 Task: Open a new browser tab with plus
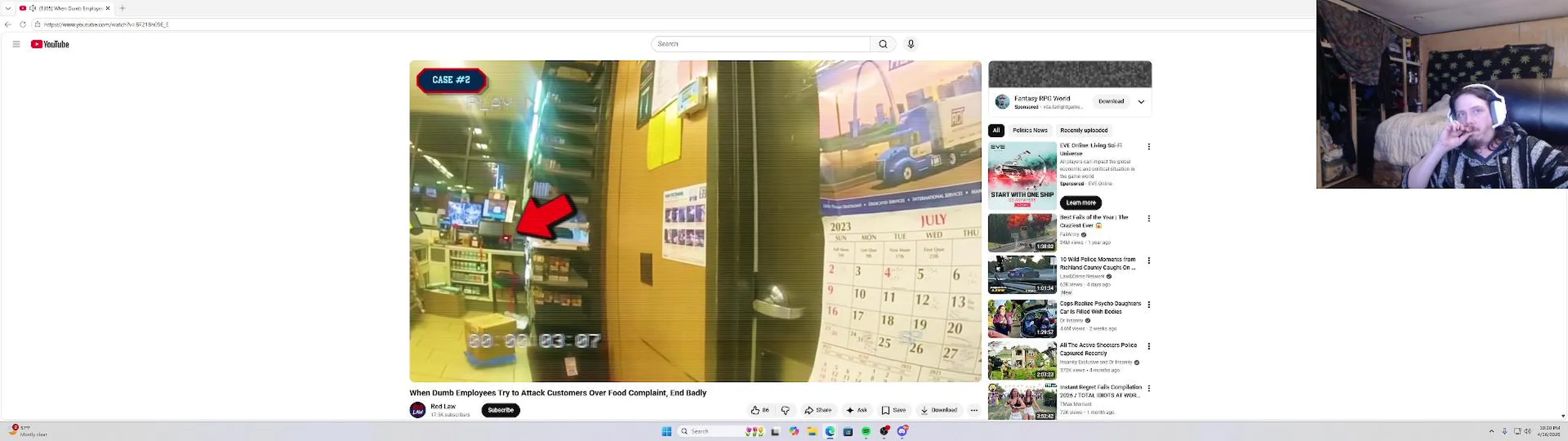[x=123, y=8]
